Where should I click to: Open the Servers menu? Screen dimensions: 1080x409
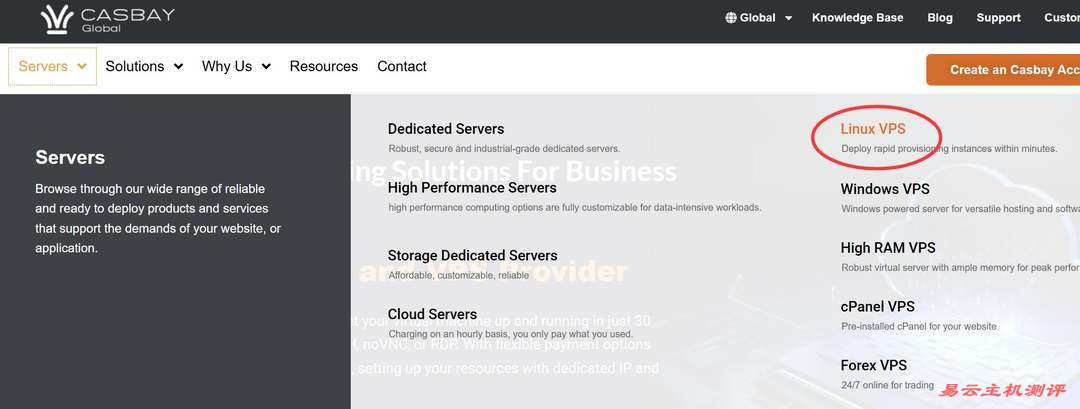point(52,66)
